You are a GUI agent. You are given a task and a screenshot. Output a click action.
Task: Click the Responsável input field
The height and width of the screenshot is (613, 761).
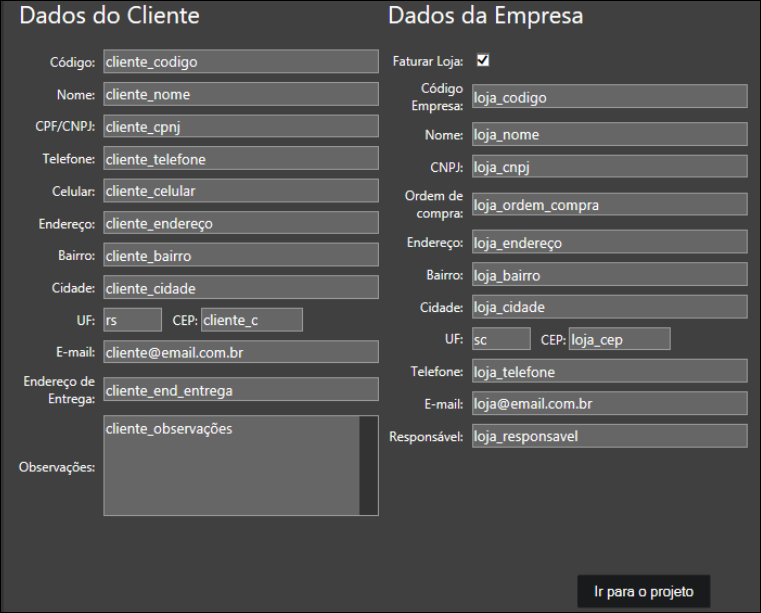coord(609,436)
